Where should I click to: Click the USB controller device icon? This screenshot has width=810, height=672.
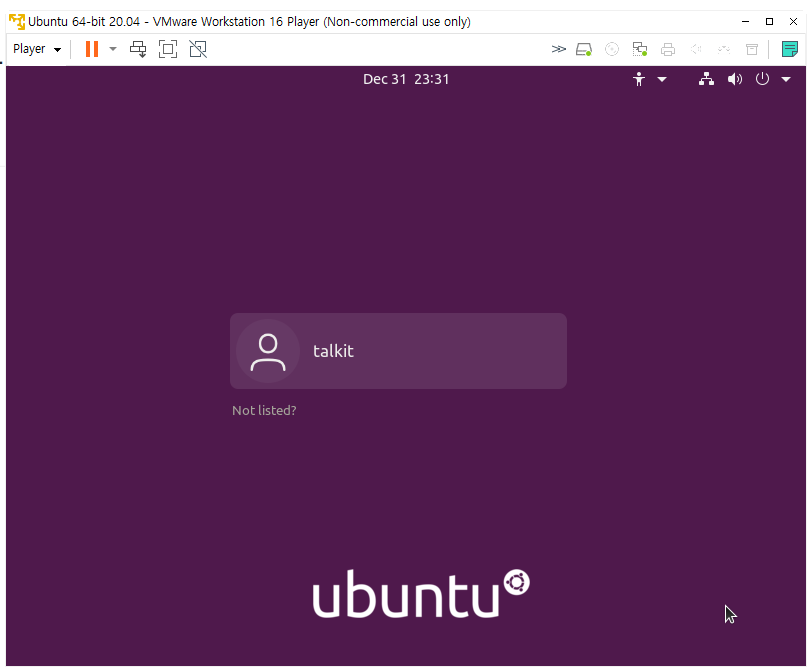(724, 49)
